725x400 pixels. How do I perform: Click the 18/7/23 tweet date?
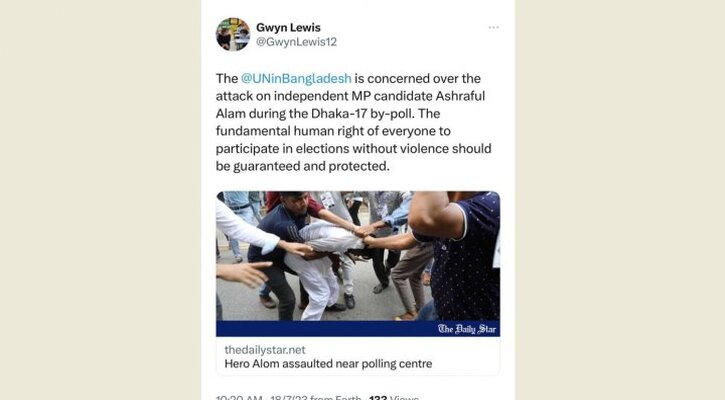click(289, 398)
